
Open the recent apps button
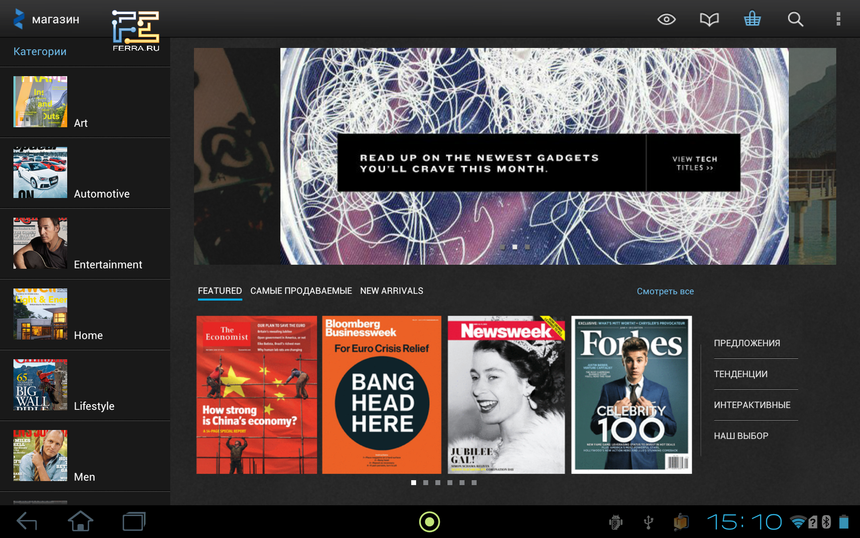(x=134, y=521)
